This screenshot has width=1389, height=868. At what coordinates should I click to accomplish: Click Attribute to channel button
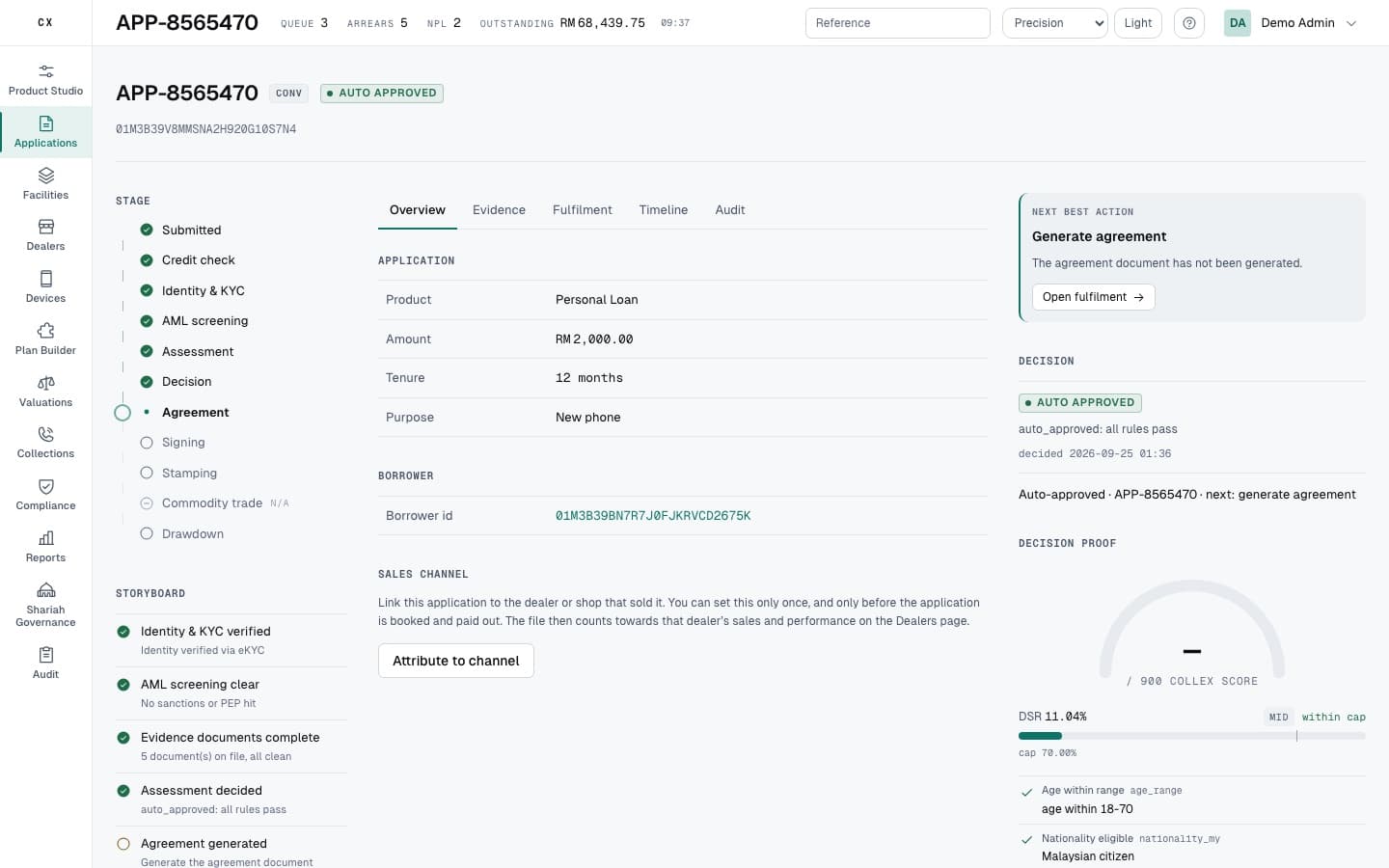click(x=456, y=661)
